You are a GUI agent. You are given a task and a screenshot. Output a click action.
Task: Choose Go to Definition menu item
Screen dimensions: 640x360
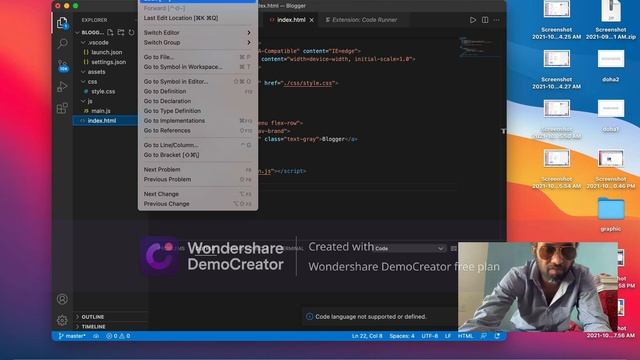pos(198,91)
